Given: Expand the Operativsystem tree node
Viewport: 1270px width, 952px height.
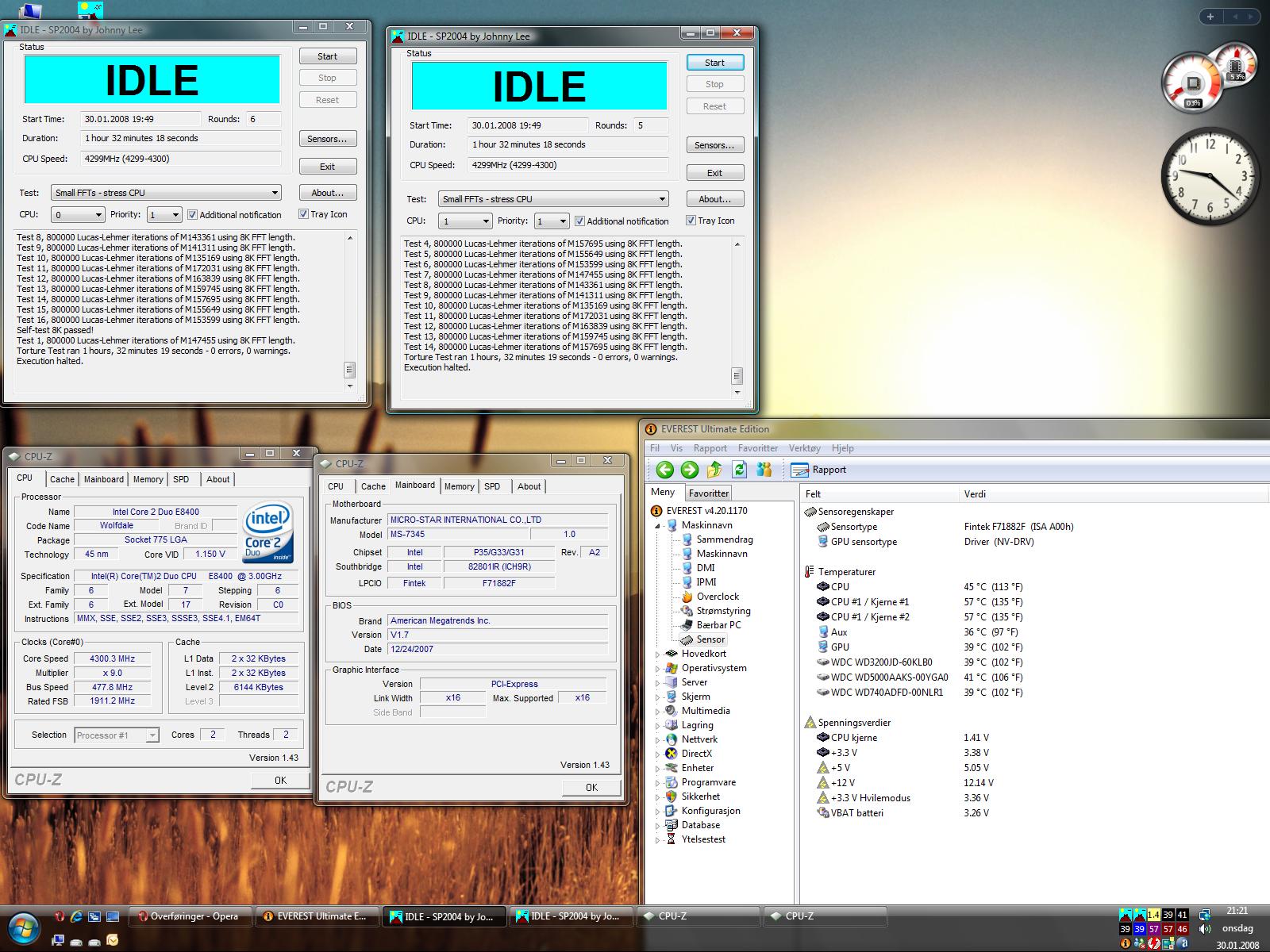Looking at the screenshot, I should (x=658, y=669).
